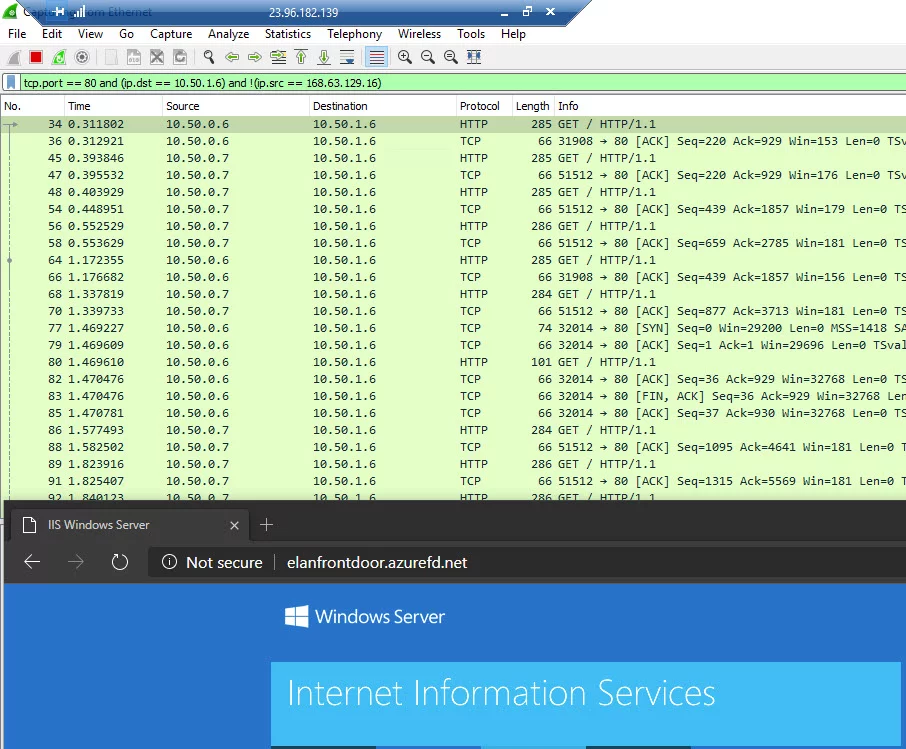Select packet 91 at time 1.825407
Image resolution: width=906 pixels, height=749 pixels.
point(453,481)
